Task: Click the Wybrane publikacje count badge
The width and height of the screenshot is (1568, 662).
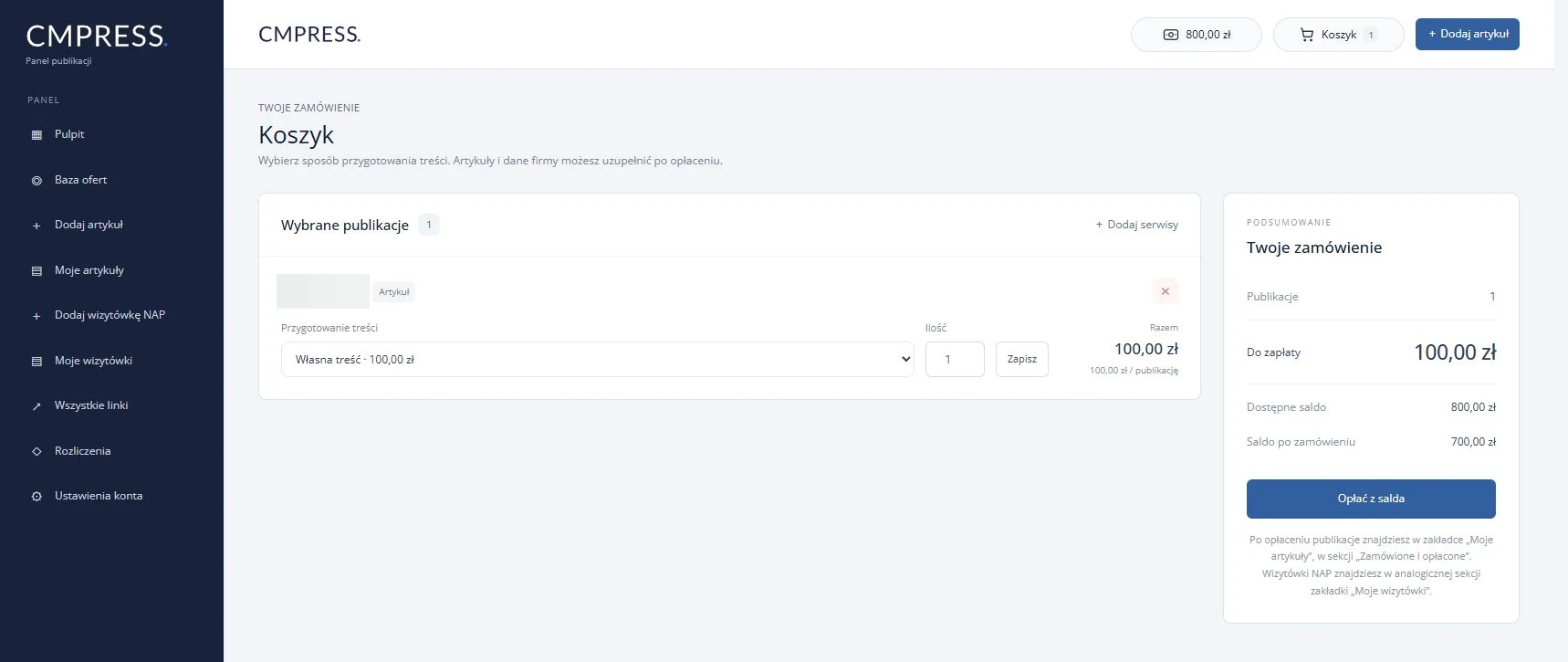Action: tap(429, 225)
